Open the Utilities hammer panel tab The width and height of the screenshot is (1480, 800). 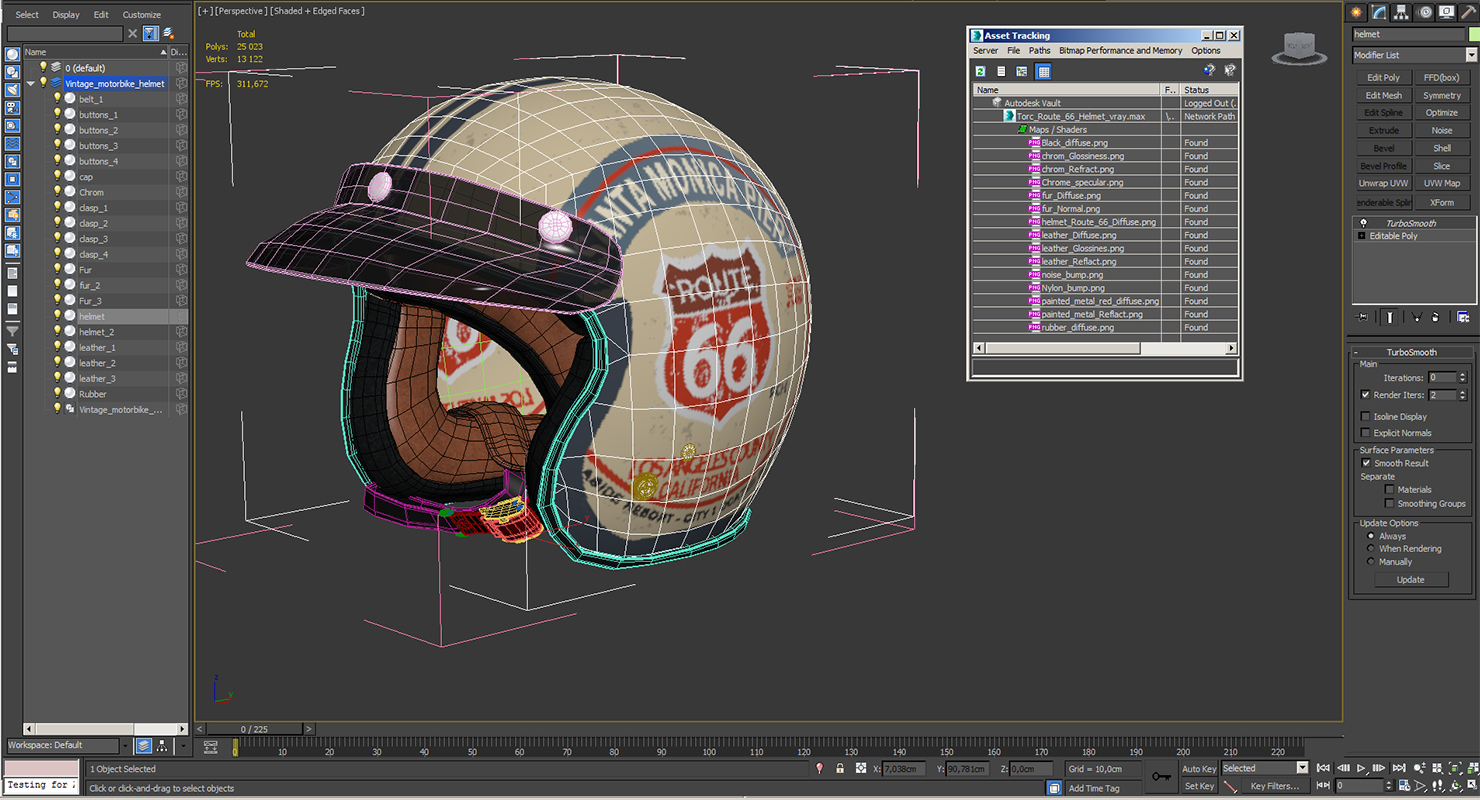point(1468,12)
